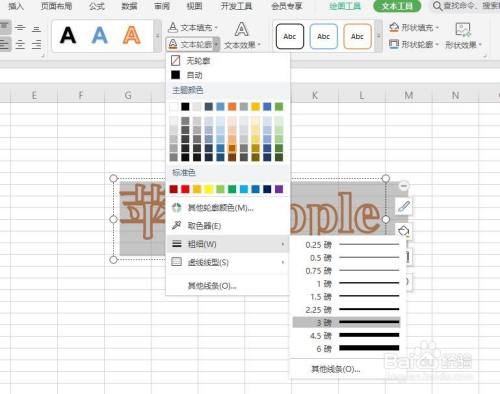
Task: Open the 页面布局 ribbon tab
Action: (57, 6)
